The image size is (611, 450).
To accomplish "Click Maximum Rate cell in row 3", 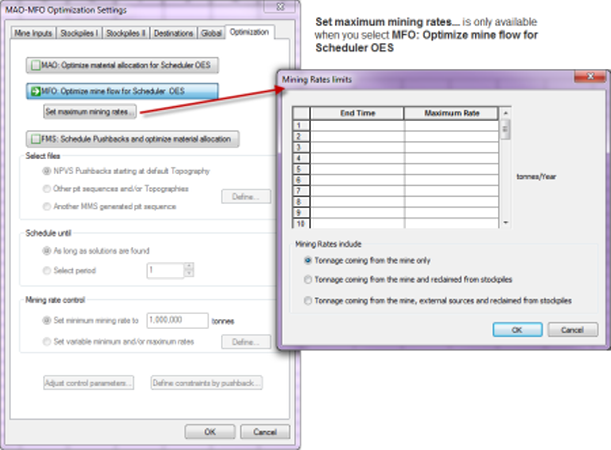I will (x=451, y=147).
